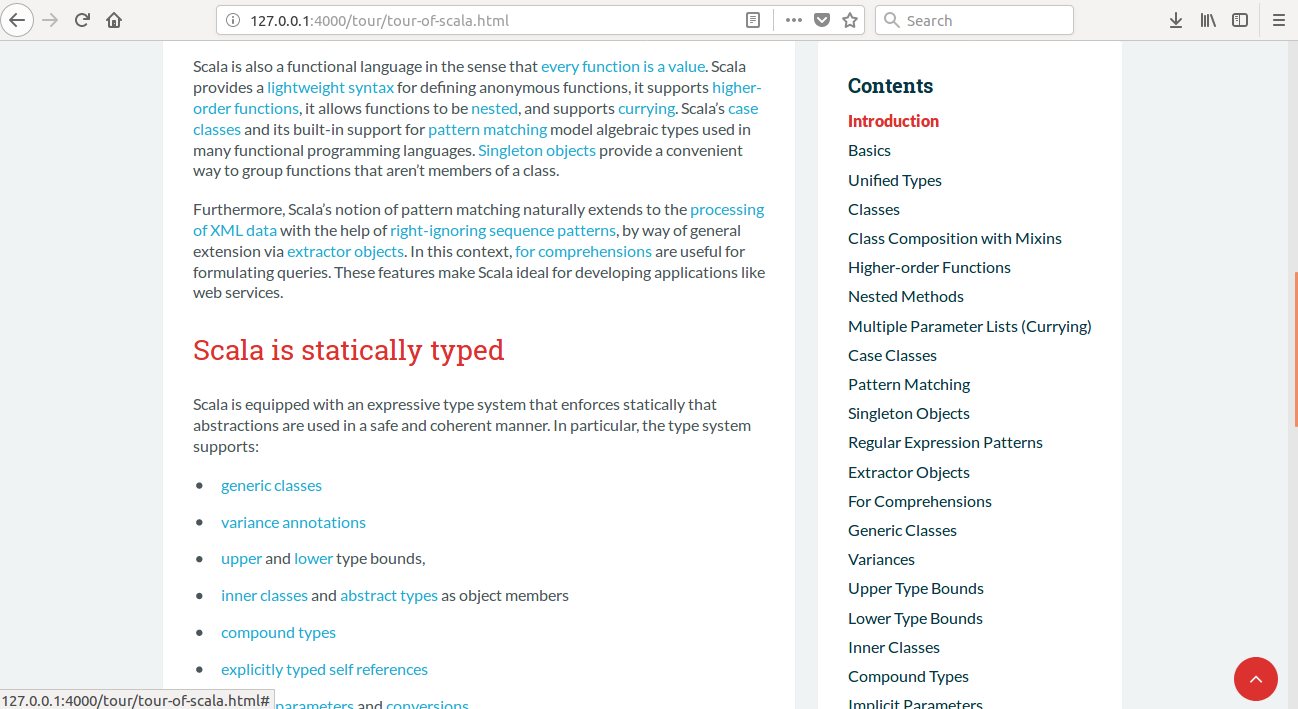Image resolution: width=1298 pixels, height=709 pixels.
Task: Follow the 'extractor objects' link
Action: [x=345, y=251]
